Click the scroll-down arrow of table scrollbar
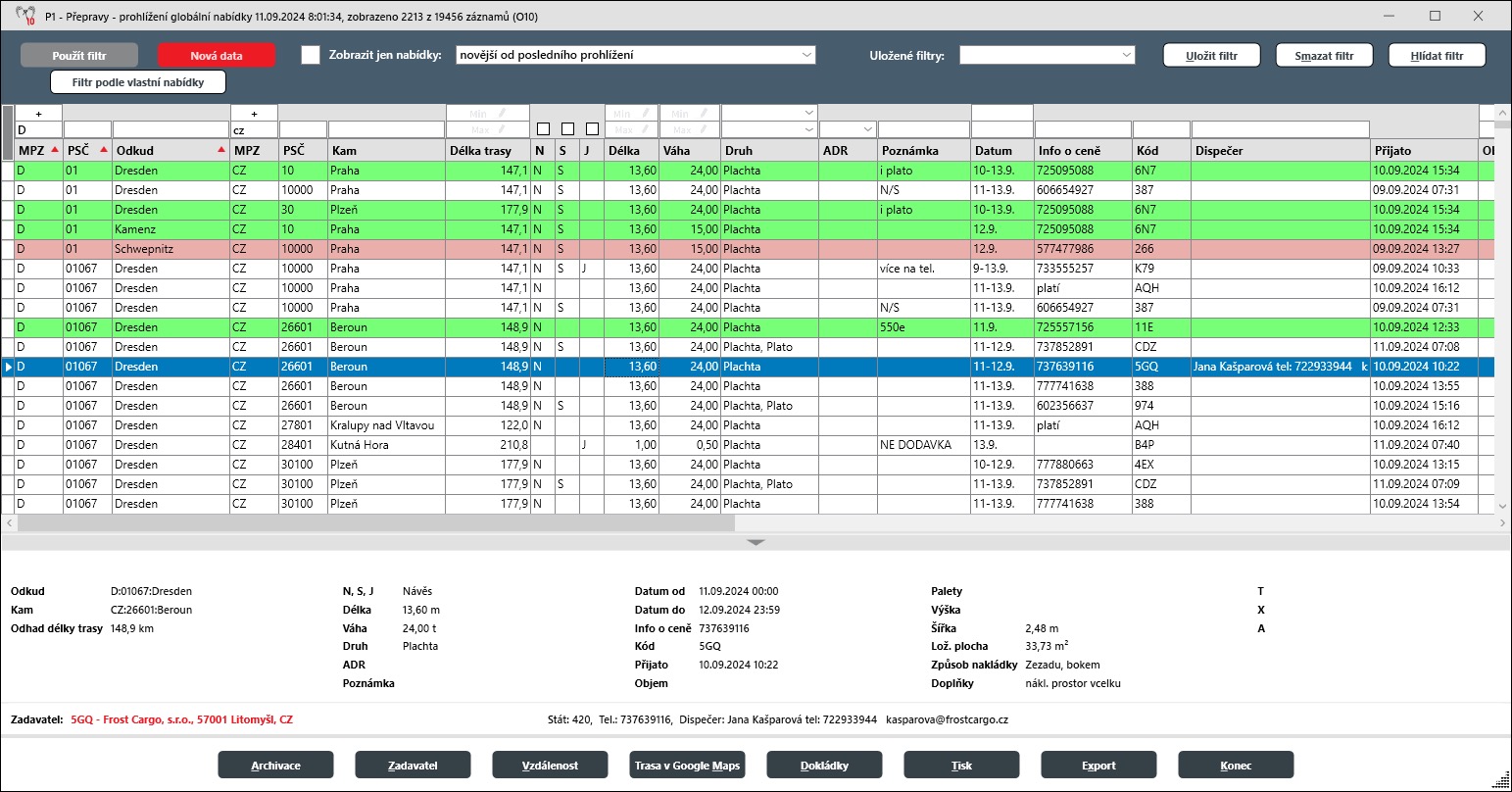 1503,506
